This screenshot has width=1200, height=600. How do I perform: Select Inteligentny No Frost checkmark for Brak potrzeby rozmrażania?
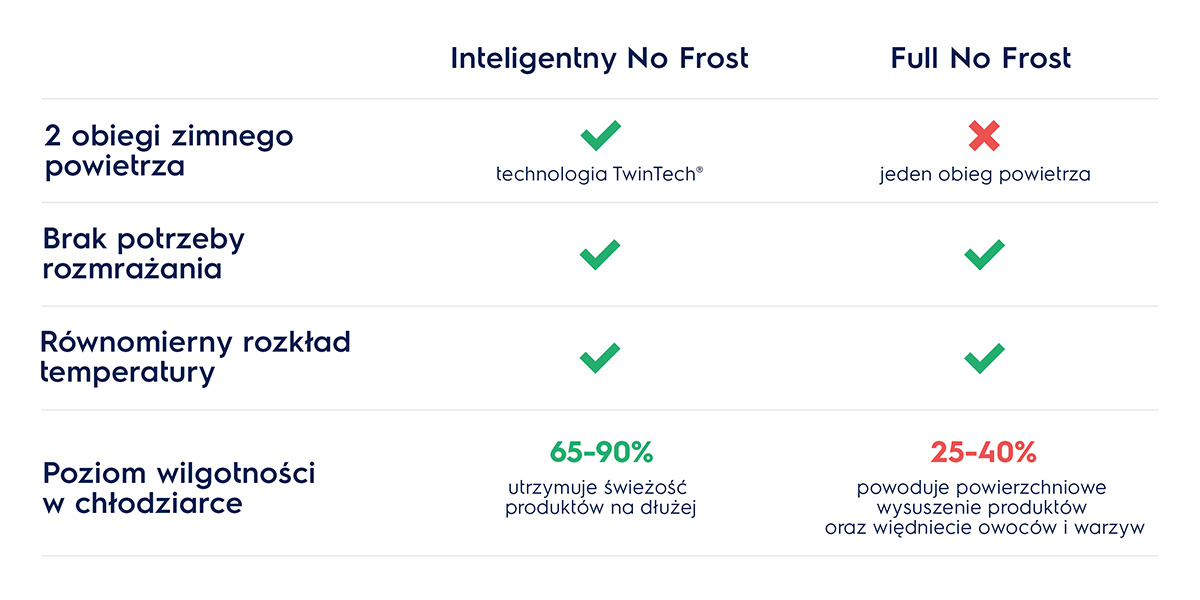pos(600,254)
